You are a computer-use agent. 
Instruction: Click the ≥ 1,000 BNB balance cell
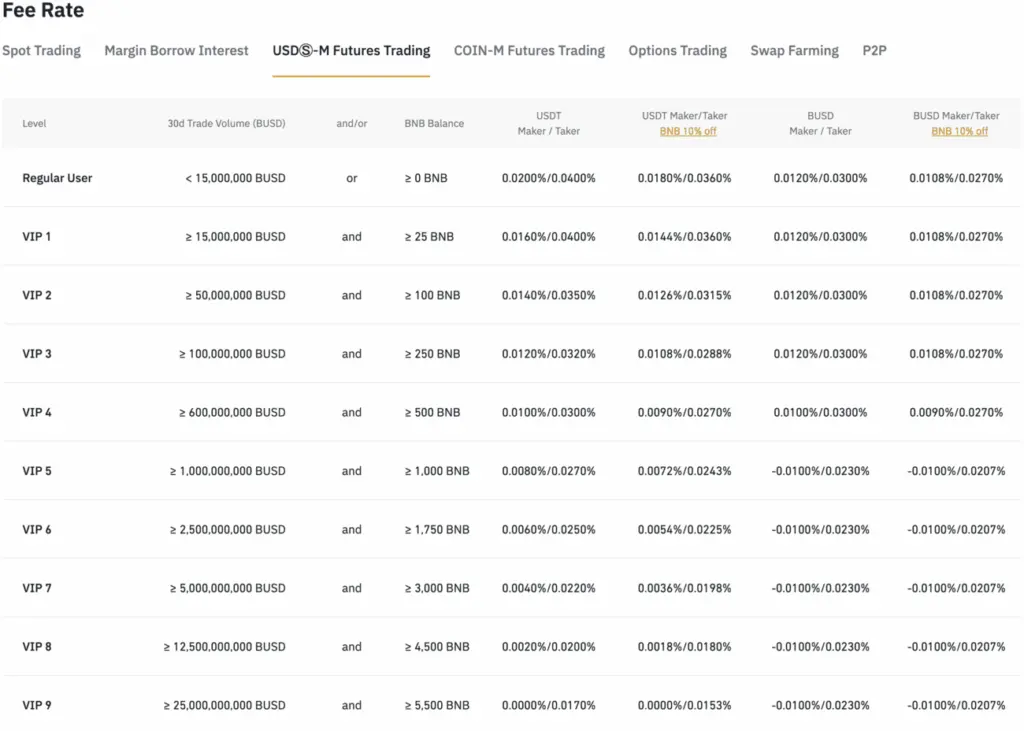(x=437, y=471)
